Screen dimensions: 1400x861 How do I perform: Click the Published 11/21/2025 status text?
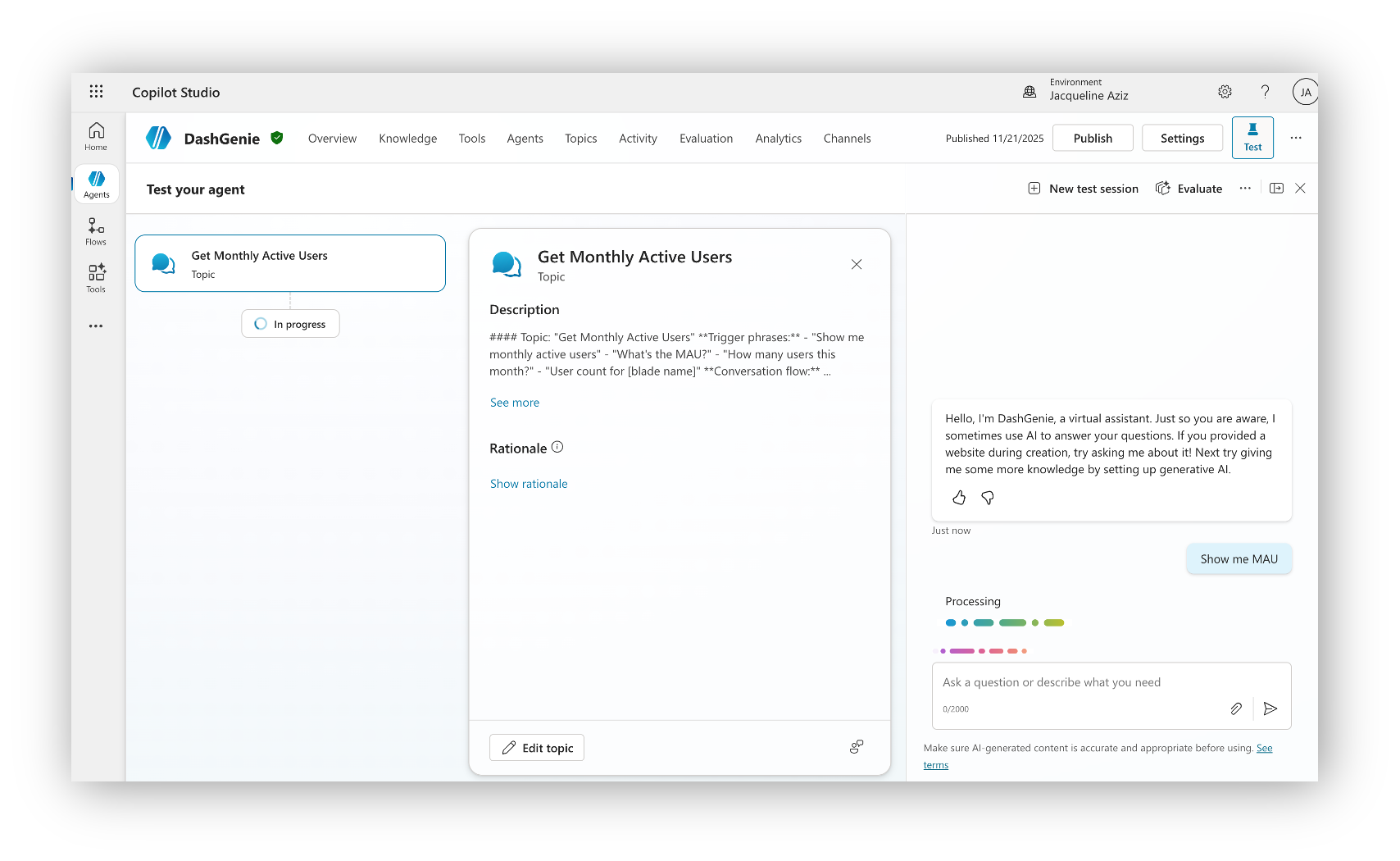994,139
